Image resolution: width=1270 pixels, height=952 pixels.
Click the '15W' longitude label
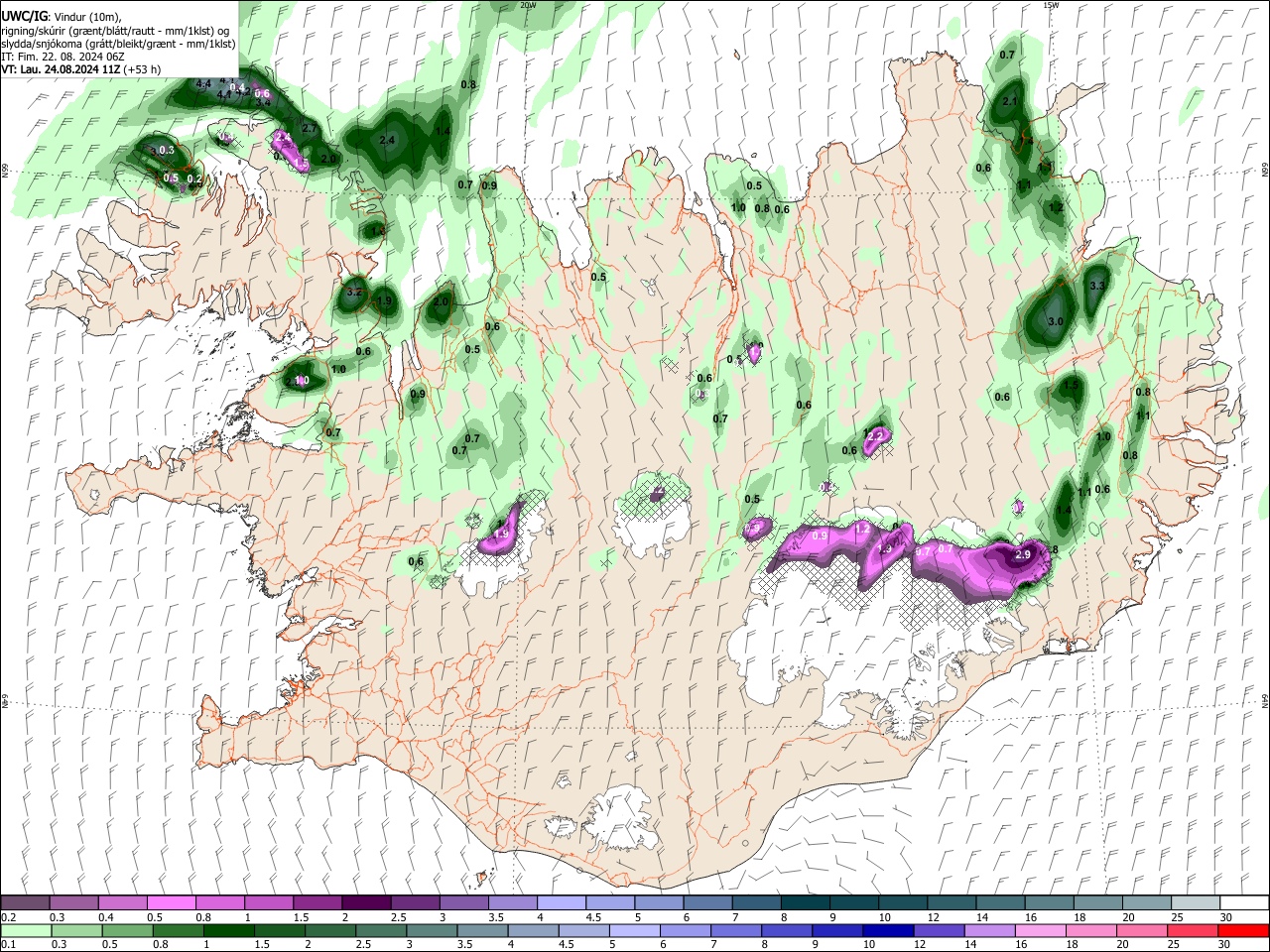(x=1052, y=5)
